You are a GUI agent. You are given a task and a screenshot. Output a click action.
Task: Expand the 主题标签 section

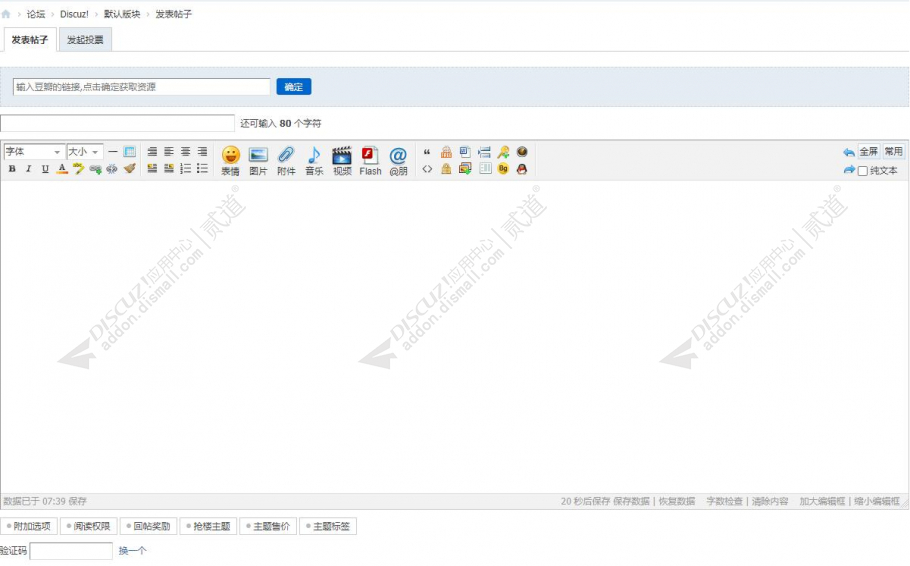328,527
